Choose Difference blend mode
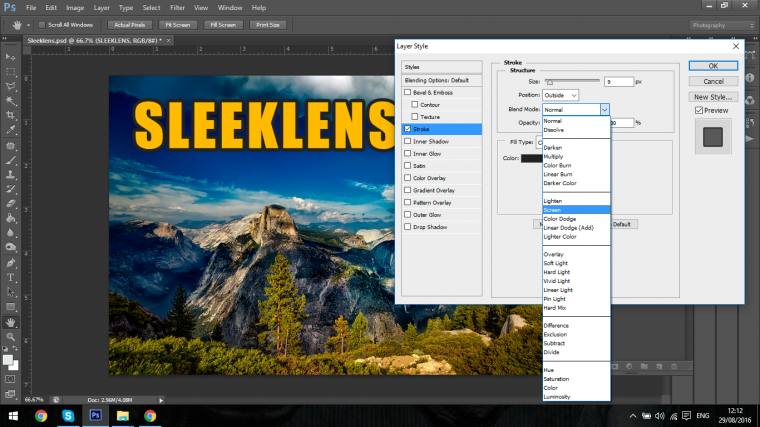The image size is (760, 427). click(x=556, y=326)
